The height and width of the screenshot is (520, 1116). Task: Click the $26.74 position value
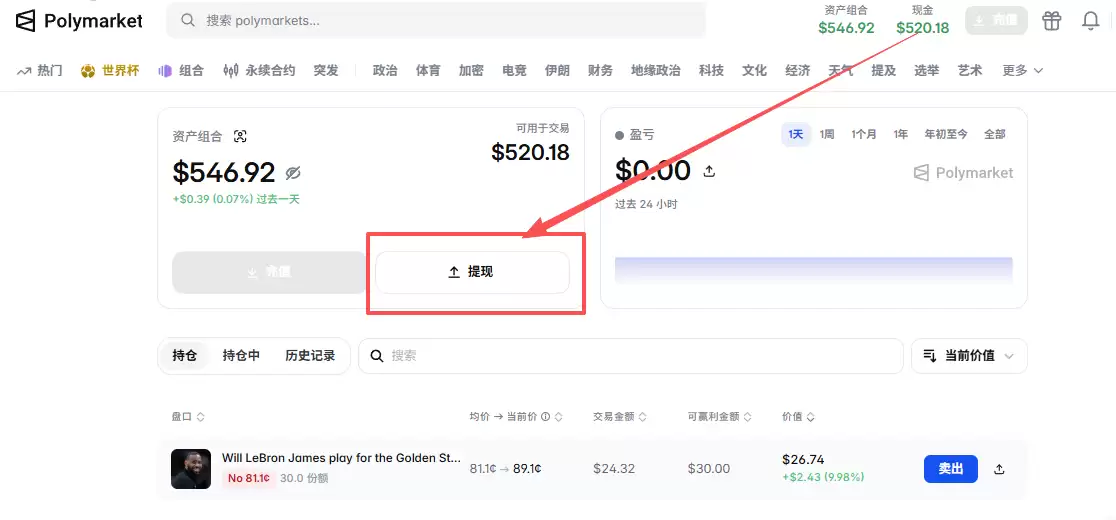coord(803,460)
